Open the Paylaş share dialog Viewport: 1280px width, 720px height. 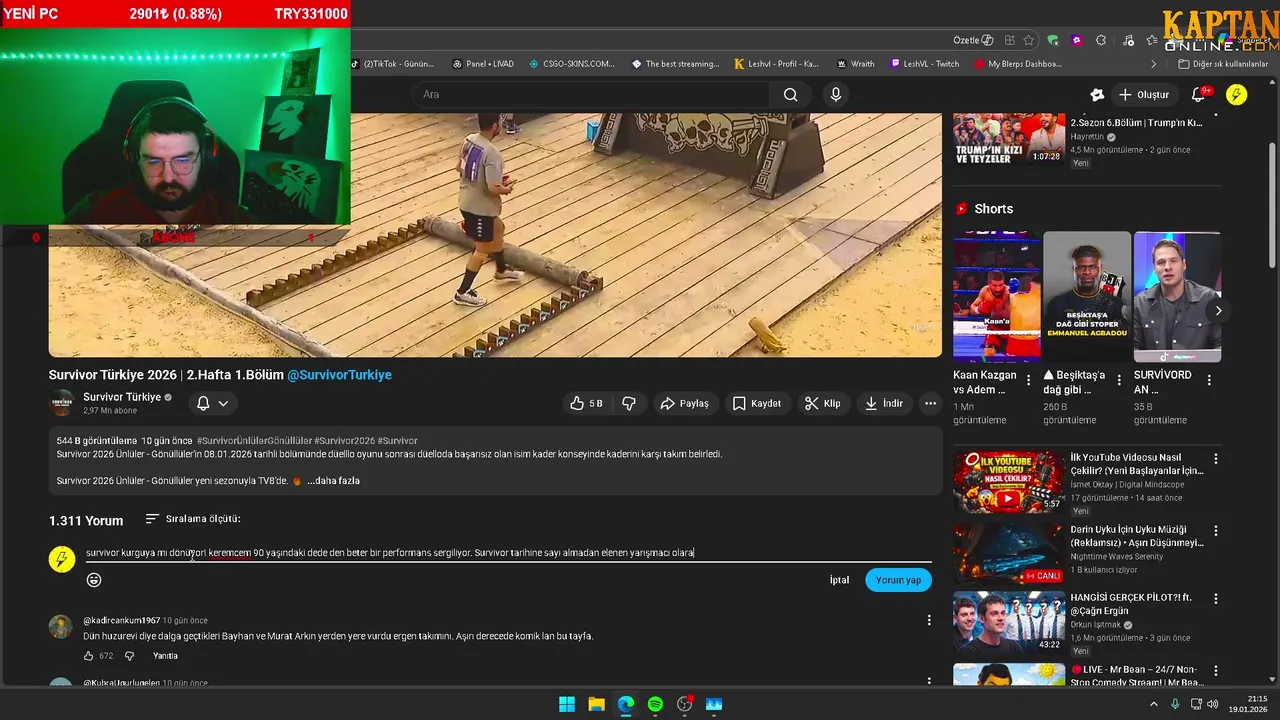pyautogui.click(x=685, y=403)
